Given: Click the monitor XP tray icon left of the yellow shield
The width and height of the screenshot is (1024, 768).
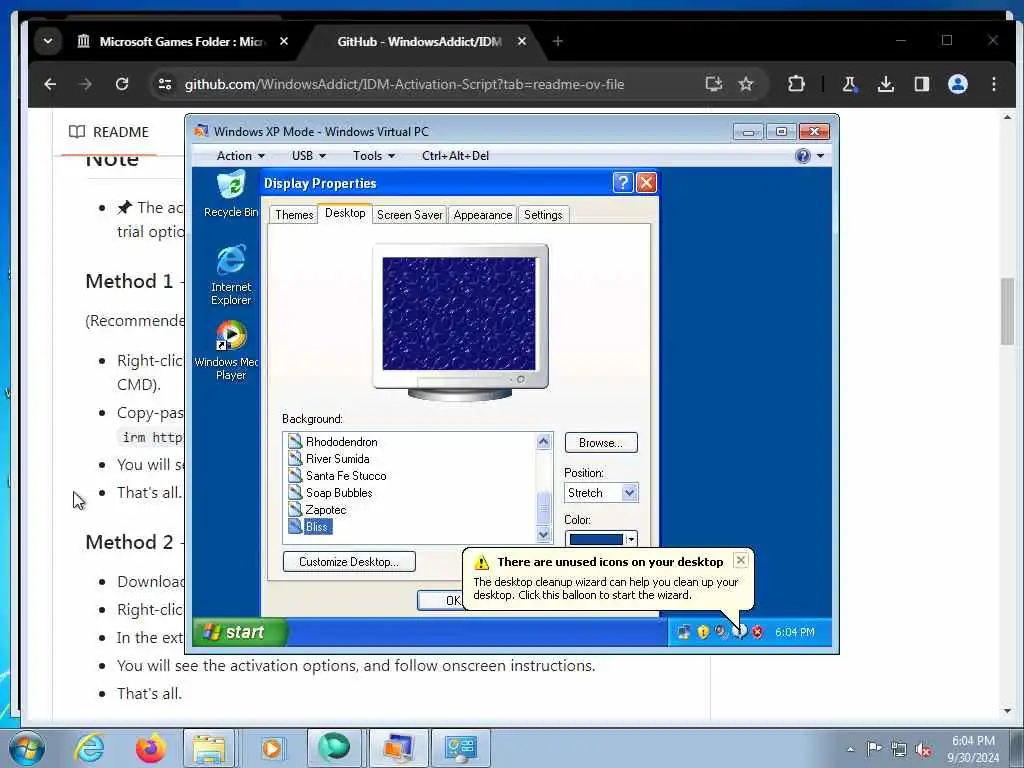Looking at the screenshot, I should (x=684, y=632).
